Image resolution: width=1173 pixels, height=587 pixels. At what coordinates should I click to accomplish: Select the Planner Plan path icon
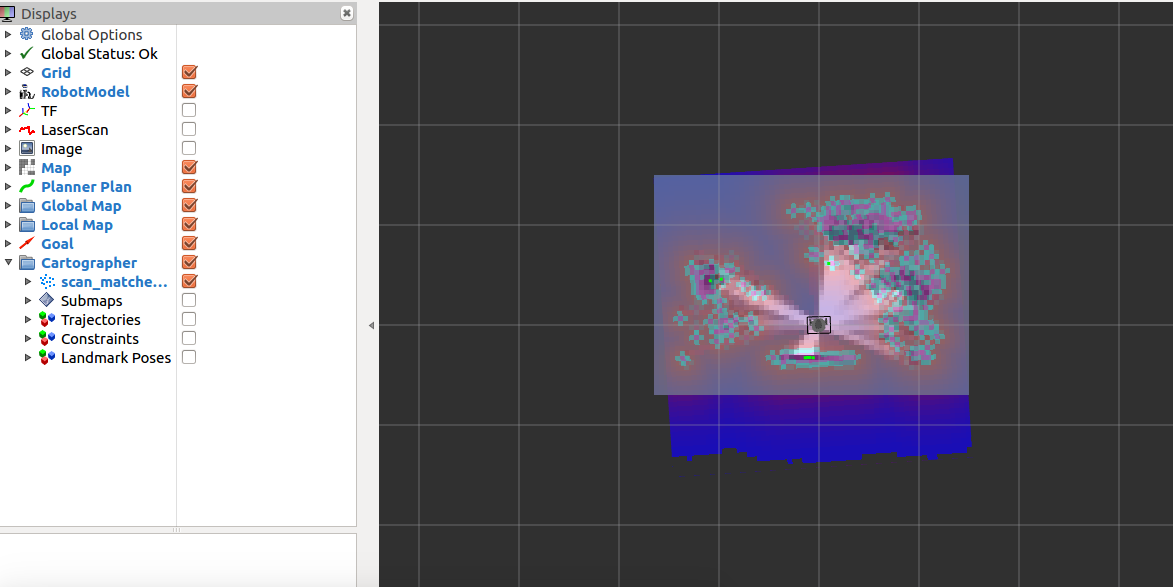click(x=26, y=186)
